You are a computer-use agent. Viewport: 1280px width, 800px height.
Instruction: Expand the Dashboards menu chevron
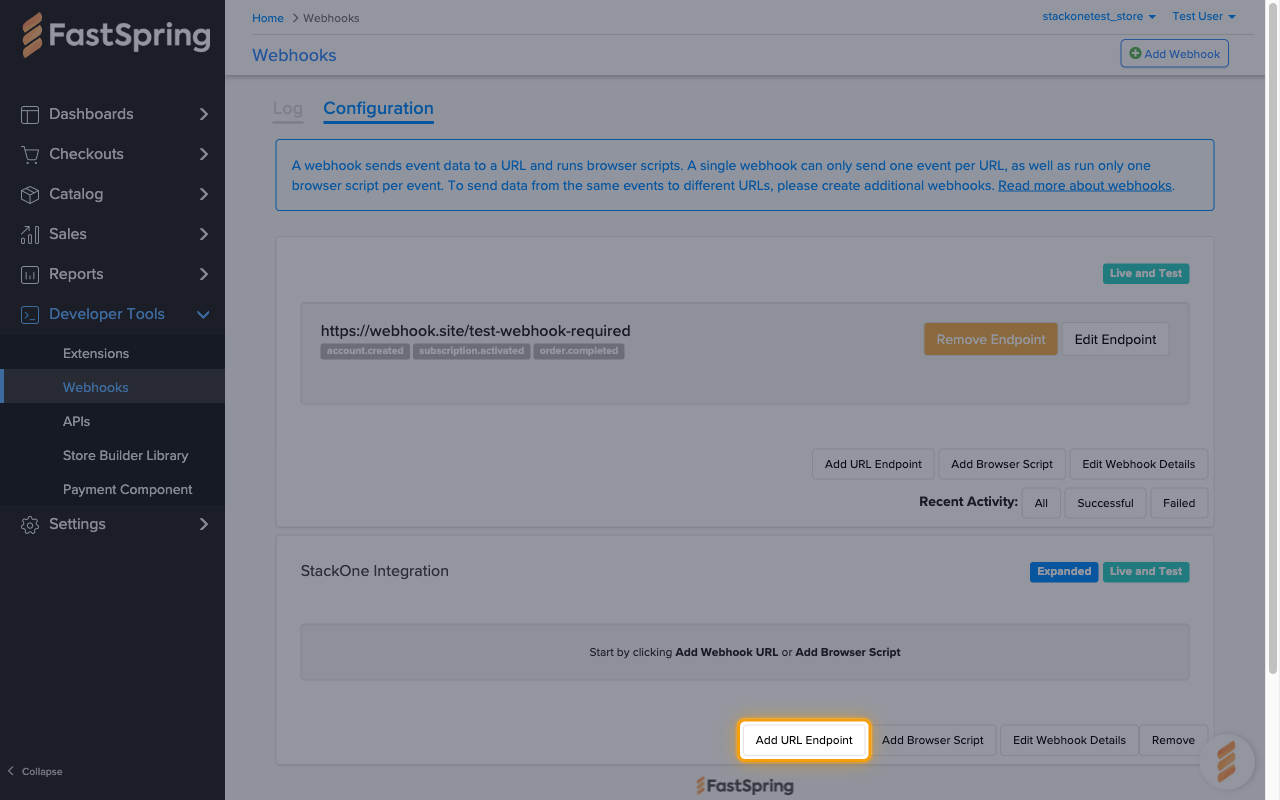pyautogui.click(x=204, y=114)
